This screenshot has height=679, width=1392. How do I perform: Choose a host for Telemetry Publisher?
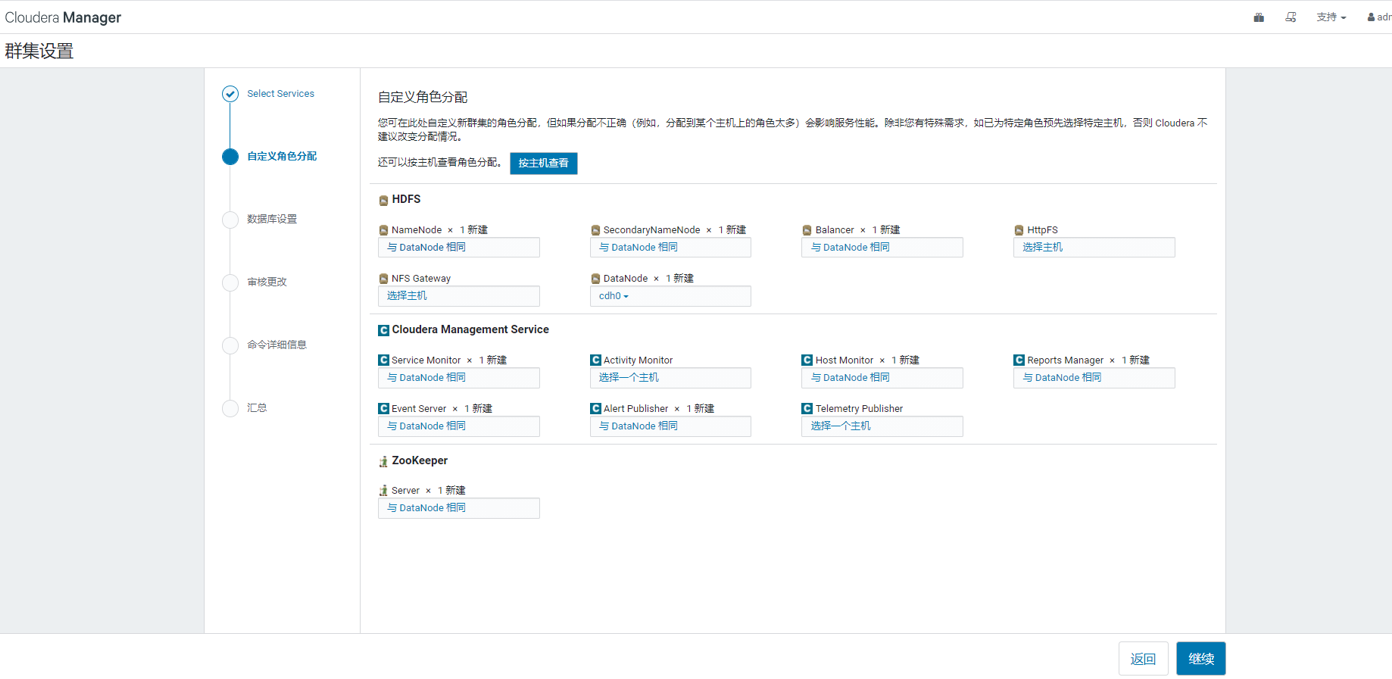pyautogui.click(x=882, y=426)
